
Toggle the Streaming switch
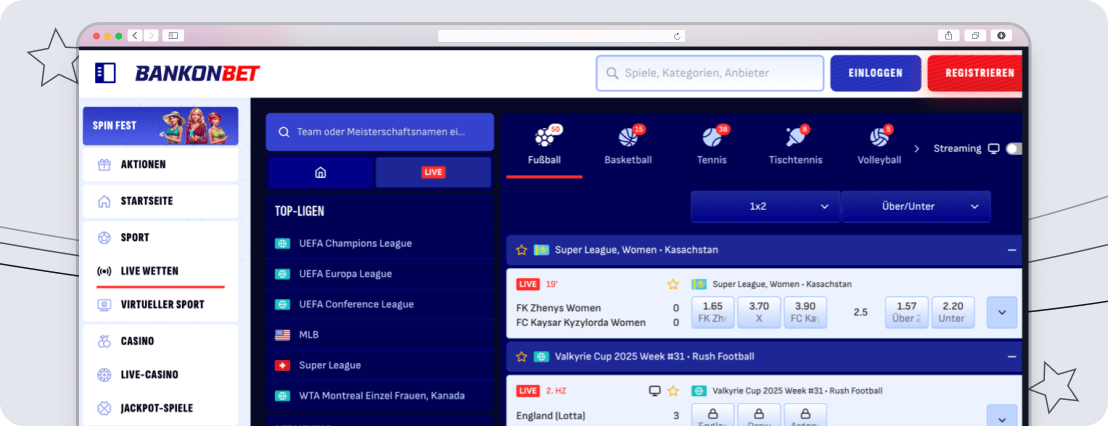click(1014, 148)
